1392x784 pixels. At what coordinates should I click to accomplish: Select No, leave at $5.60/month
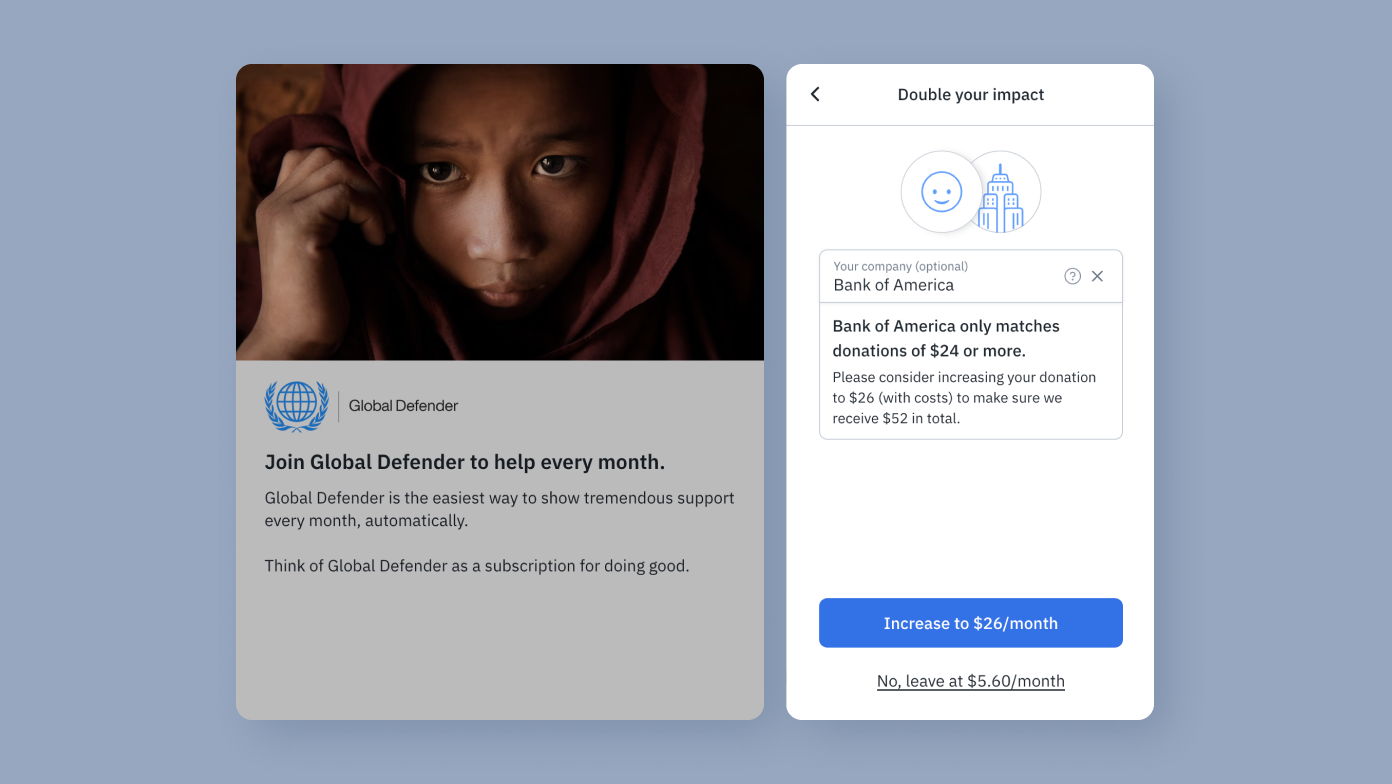pyautogui.click(x=970, y=681)
